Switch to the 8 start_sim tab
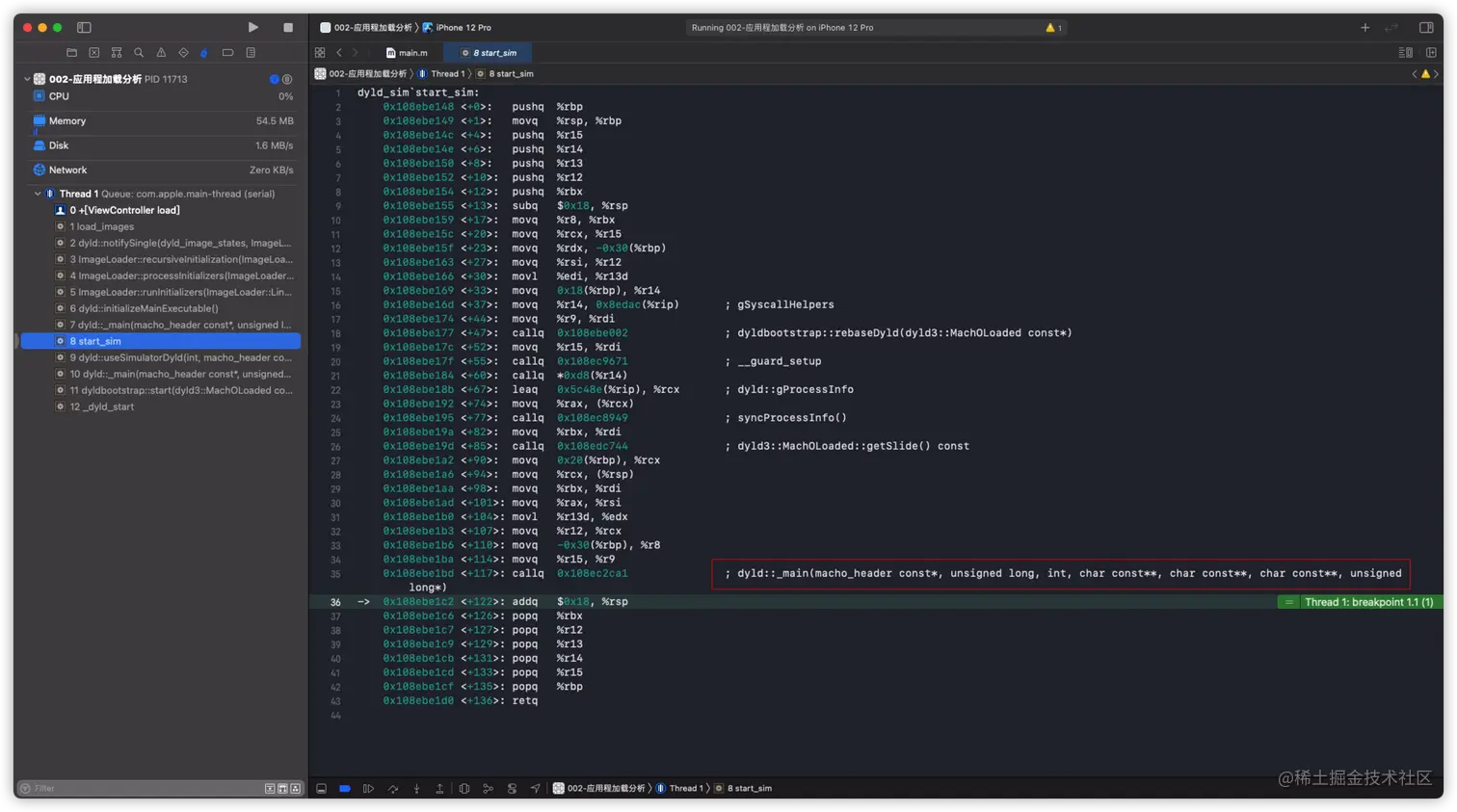This screenshot has width=1457, height=812. [489, 53]
